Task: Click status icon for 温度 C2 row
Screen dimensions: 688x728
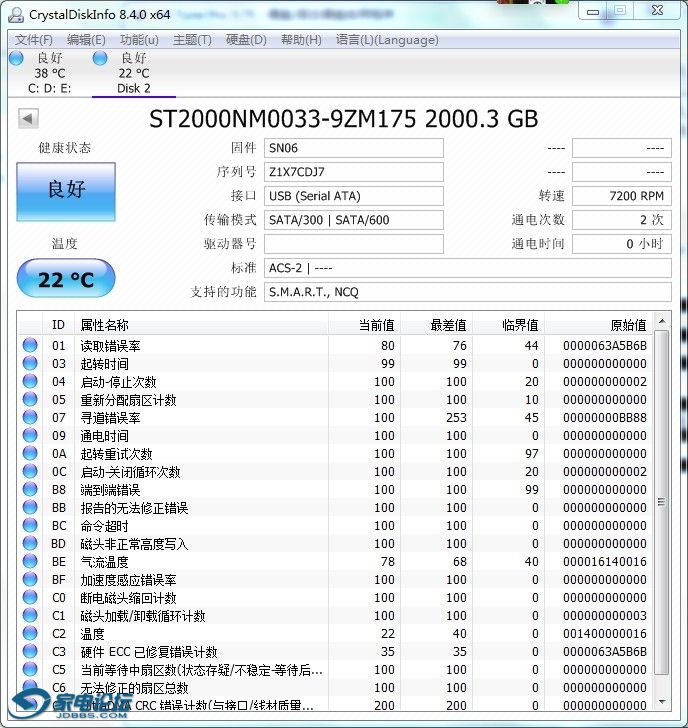Action: tap(30, 633)
